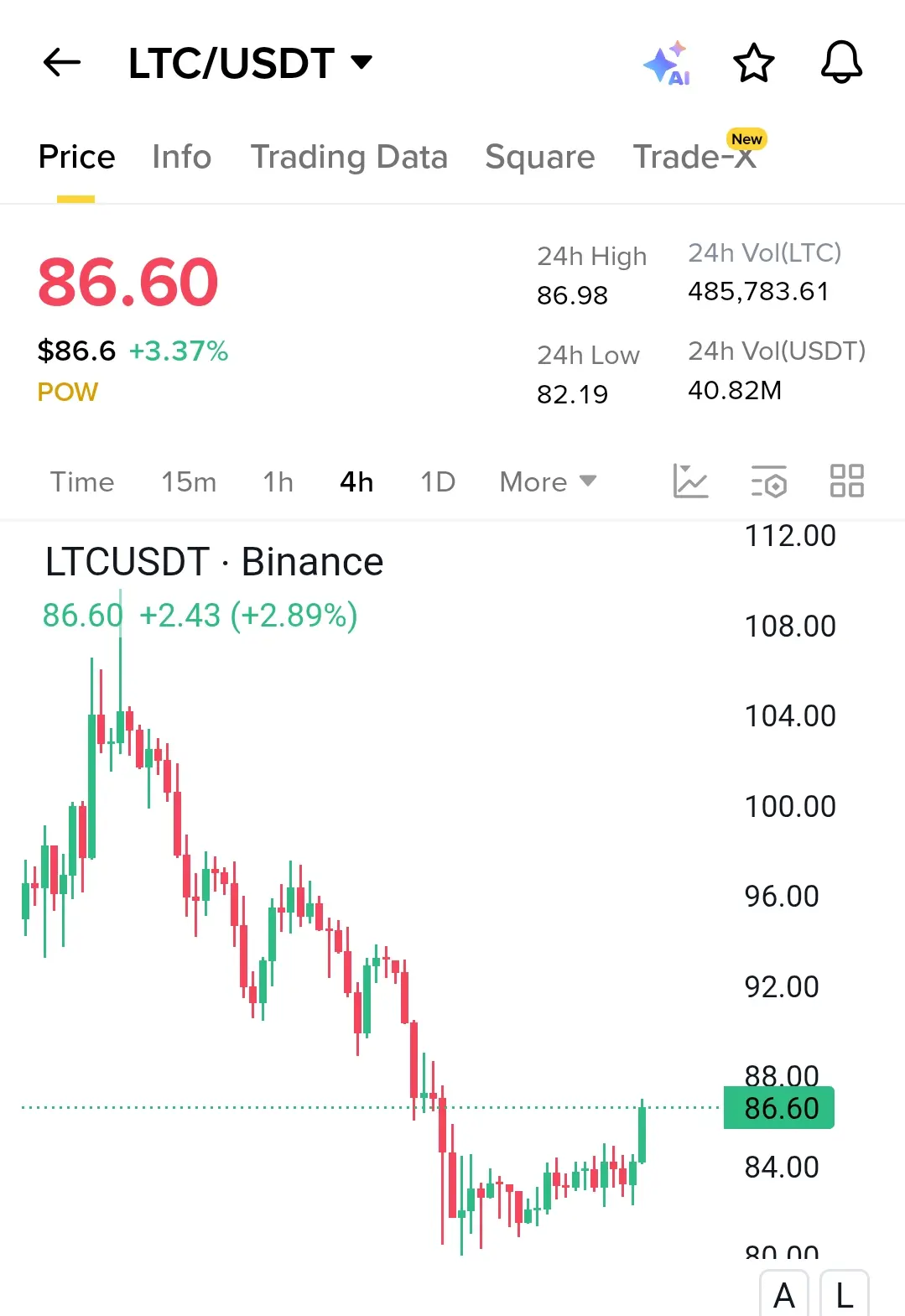Tap the 24h Vol(USDT) value 40.82M
The image size is (905, 1316).
pyautogui.click(x=735, y=390)
